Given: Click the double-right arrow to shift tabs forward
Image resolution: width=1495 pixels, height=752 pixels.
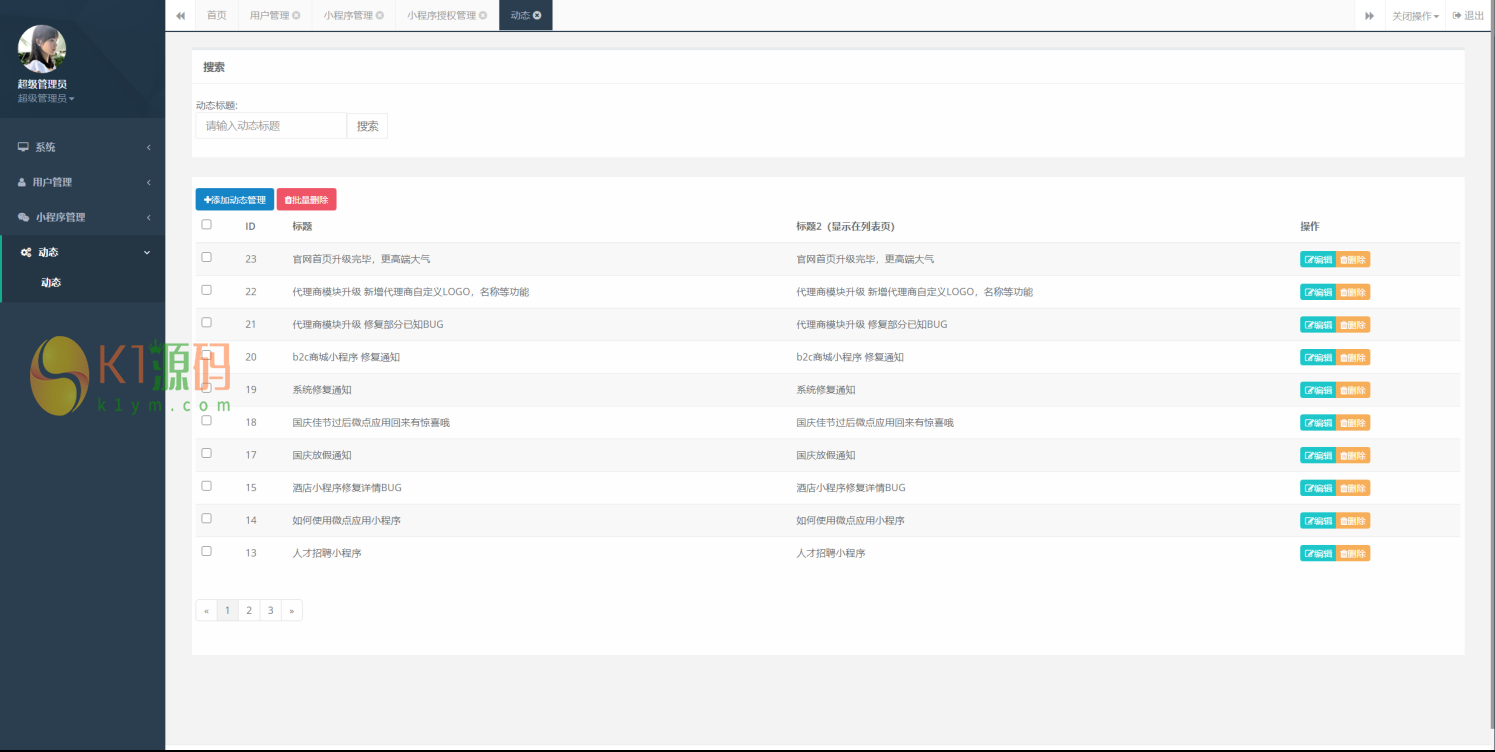Looking at the screenshot, I should (1369, 16).
